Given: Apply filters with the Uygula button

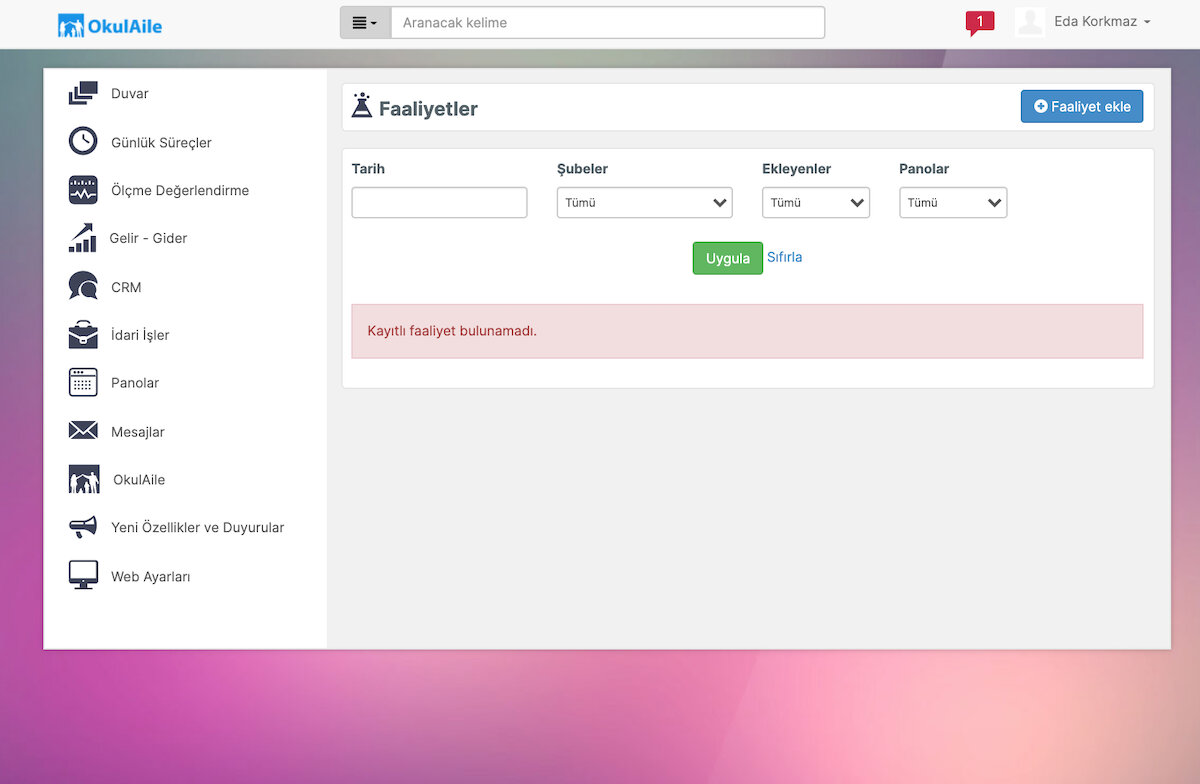Looking at the screenshot, I should 728,258.
